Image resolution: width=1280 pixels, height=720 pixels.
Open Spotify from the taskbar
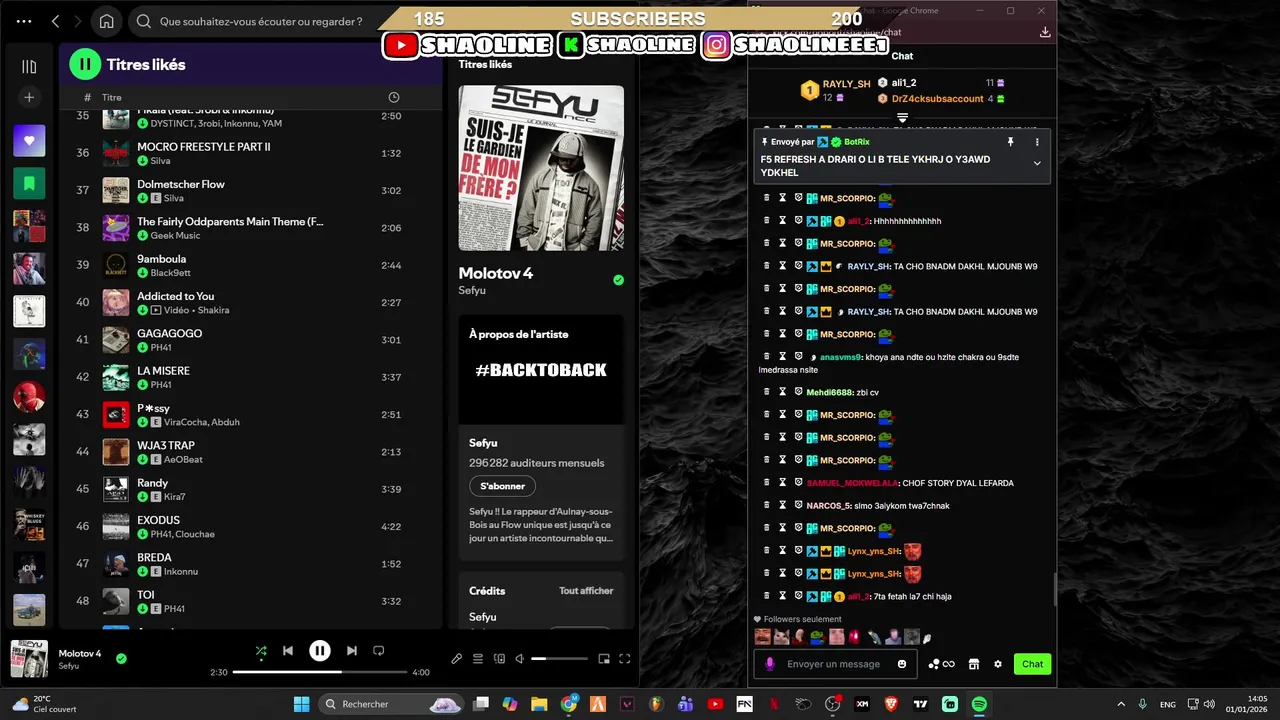click(979, 704)
